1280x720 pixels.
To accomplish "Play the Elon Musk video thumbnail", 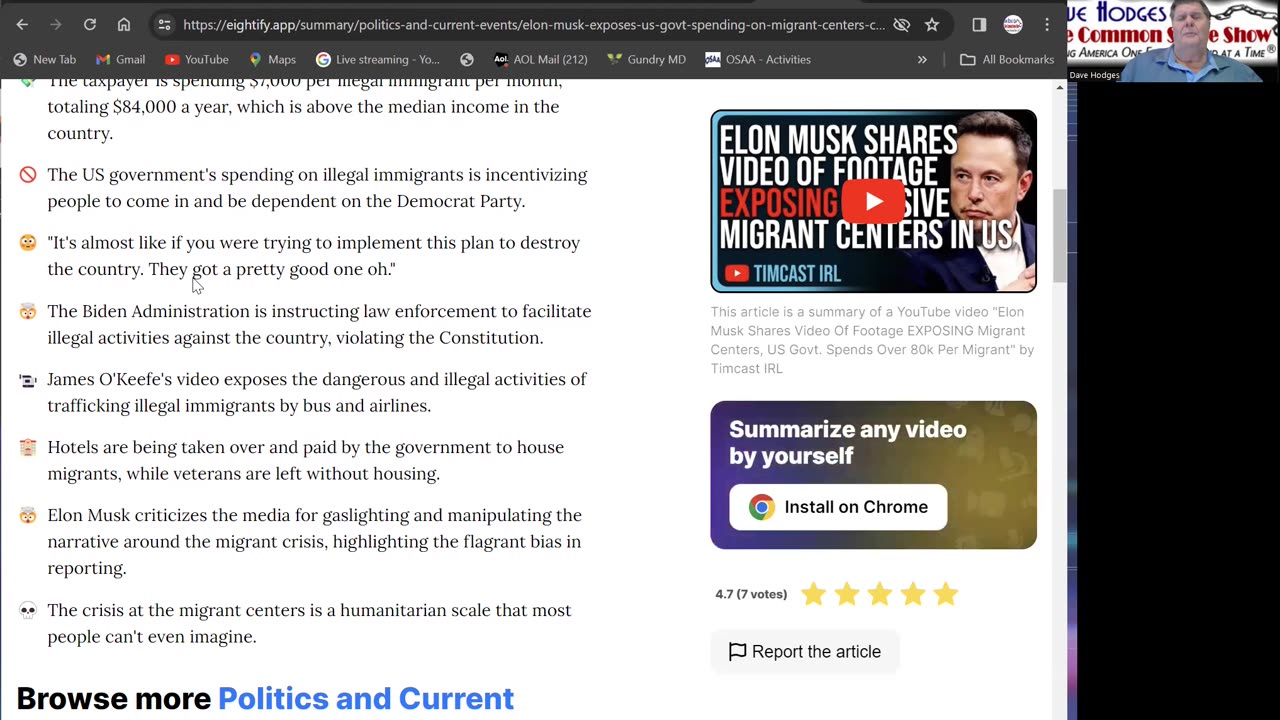I will [873, 201].
